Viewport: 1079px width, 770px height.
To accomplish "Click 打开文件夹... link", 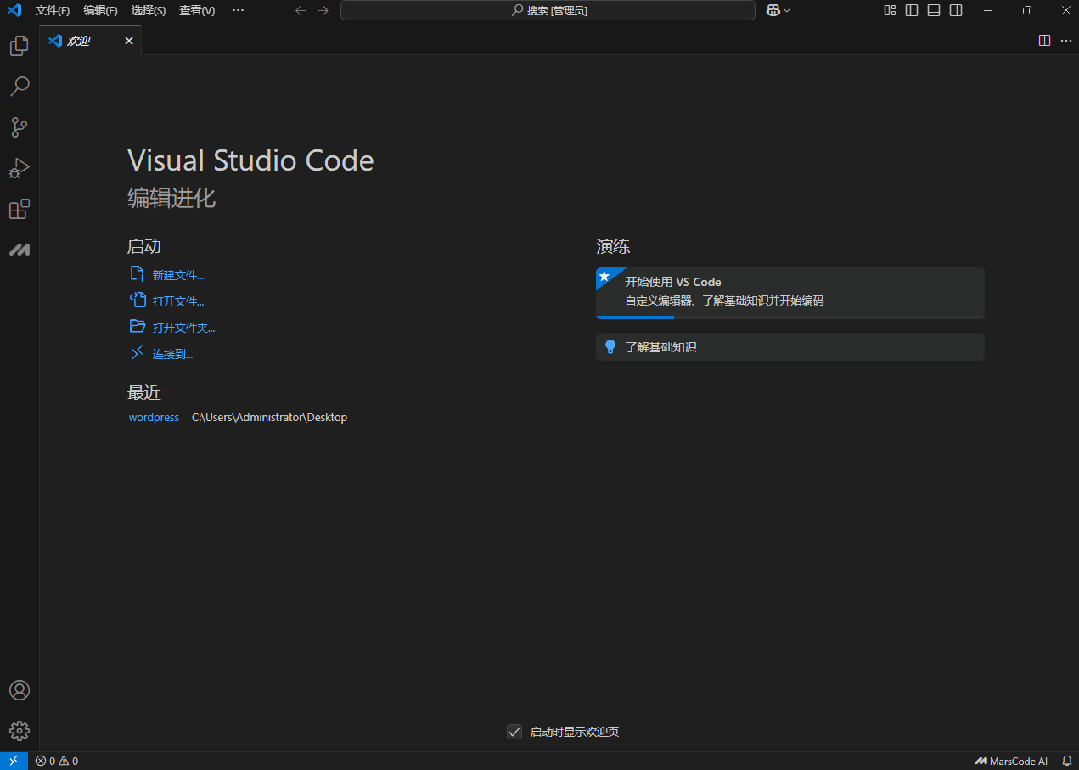I will click(x=184, y=328).
